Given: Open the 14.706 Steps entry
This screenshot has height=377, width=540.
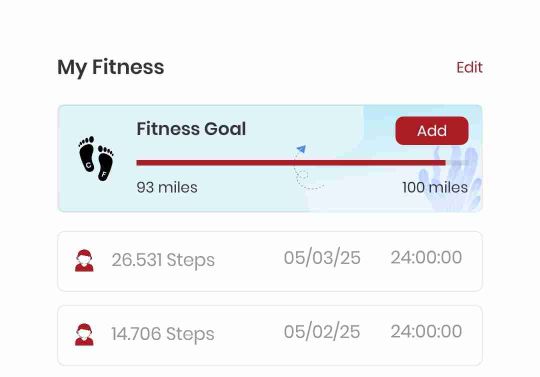Looking at the screenshot, I should (270, 335).
